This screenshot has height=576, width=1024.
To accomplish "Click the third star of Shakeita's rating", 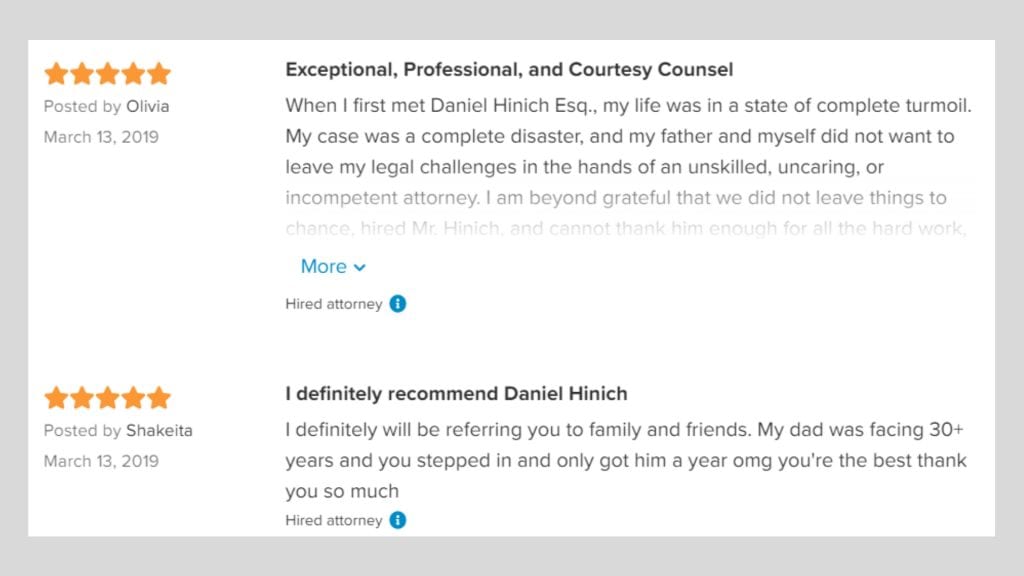I will [x=108, y=398].
